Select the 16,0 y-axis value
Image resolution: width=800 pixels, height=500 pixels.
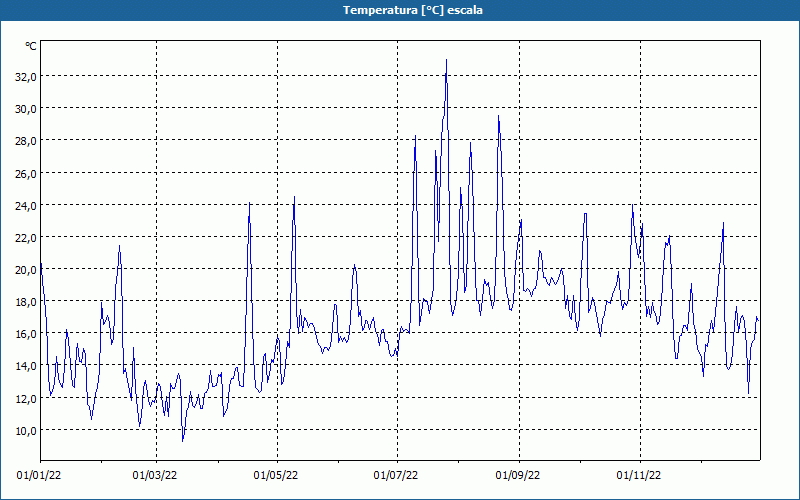point(26,334)
